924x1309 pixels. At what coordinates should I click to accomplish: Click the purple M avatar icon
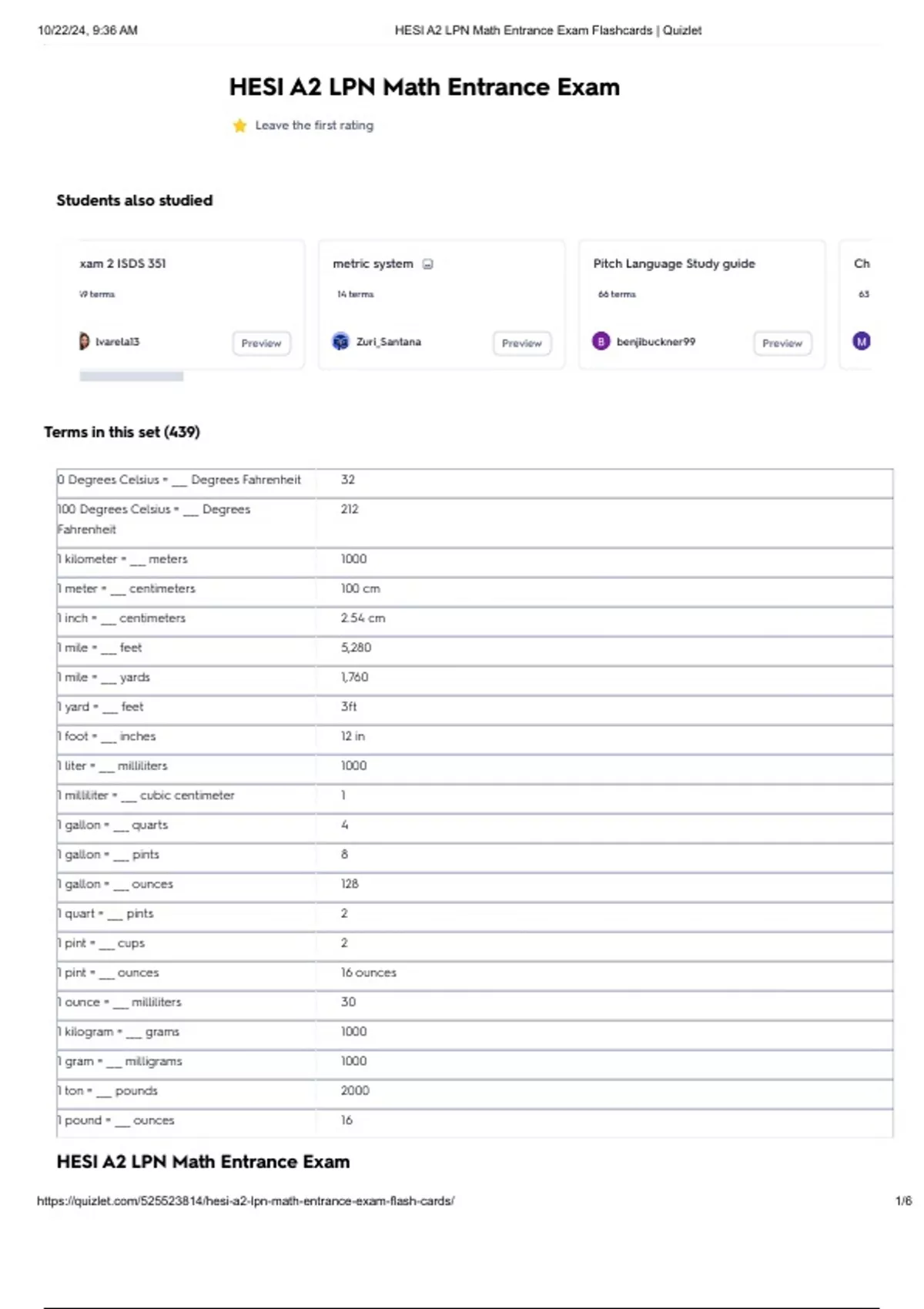[861, 341]
